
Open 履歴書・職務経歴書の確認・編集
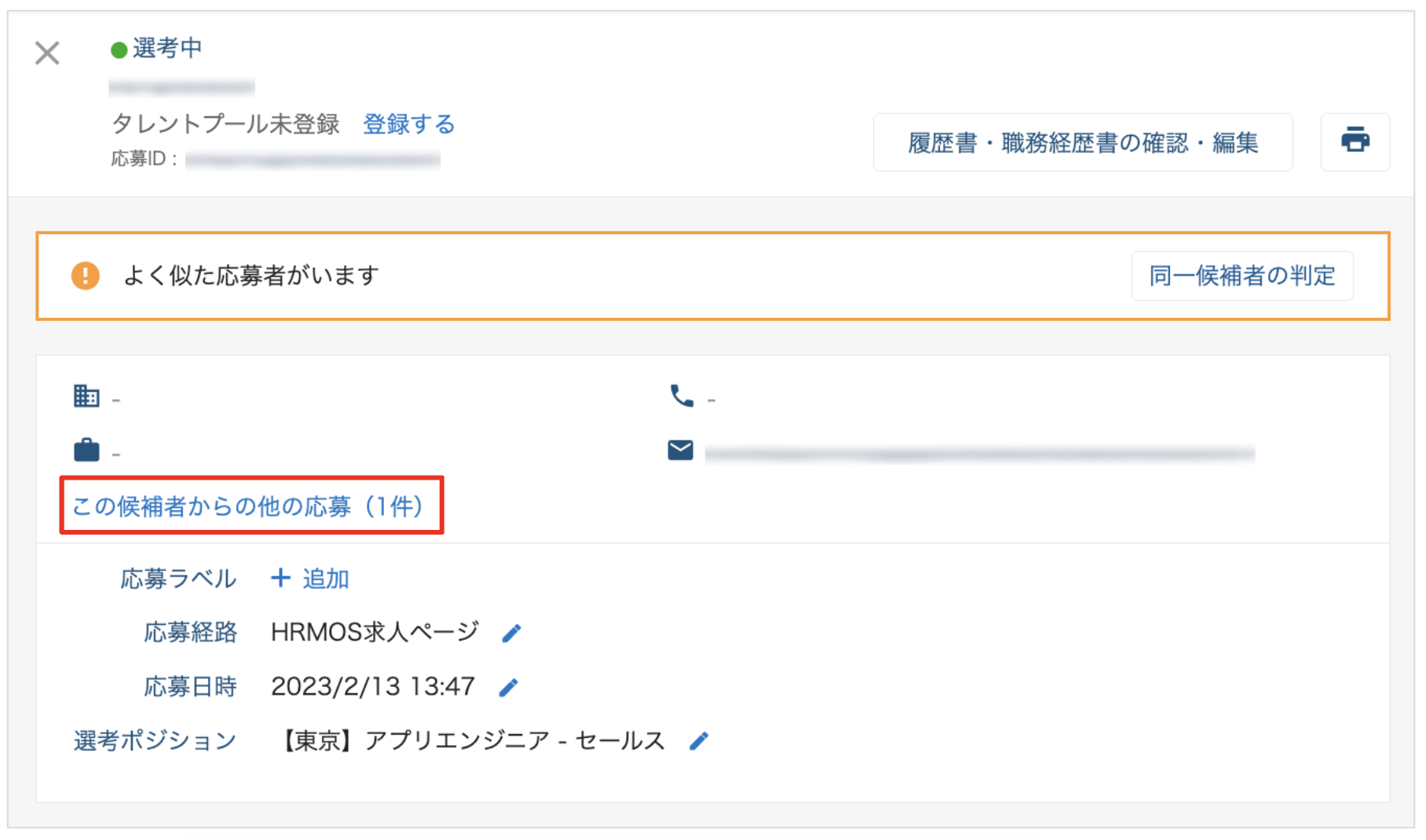click(1083, 142)
